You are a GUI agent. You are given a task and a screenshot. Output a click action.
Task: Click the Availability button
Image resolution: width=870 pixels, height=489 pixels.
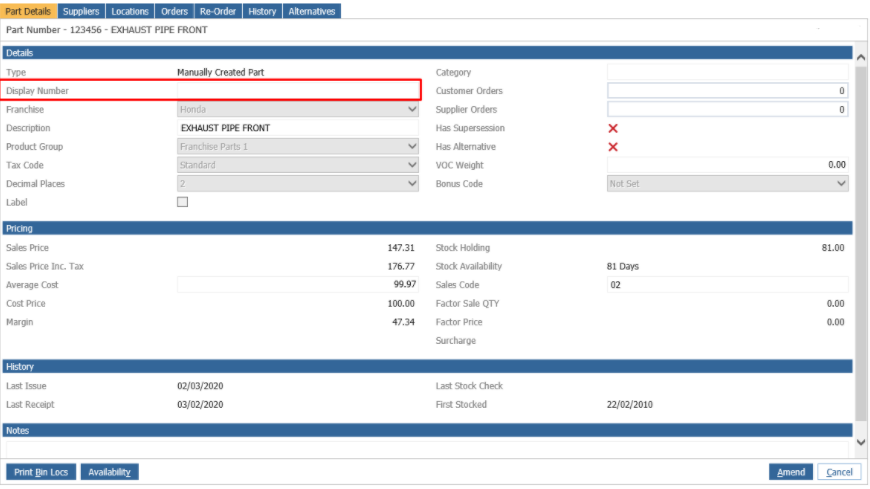pos(110,472)
